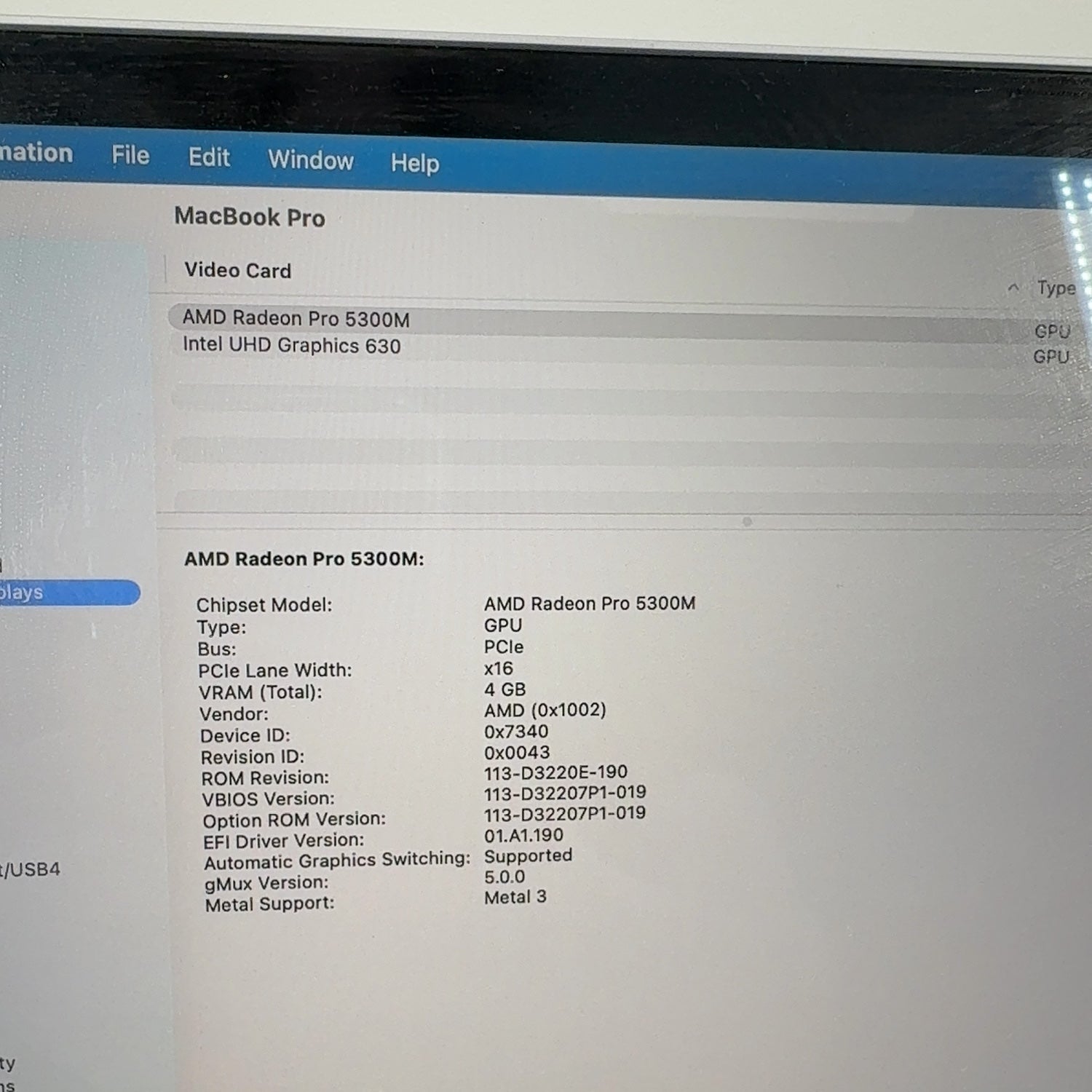Viewport: 1092px width, 1092px height.
Task: Open the System Information app menu
Action: tap(36, 153)
